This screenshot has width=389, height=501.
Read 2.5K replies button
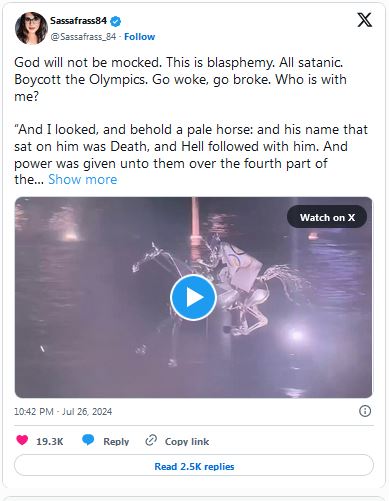coord(194,466)
